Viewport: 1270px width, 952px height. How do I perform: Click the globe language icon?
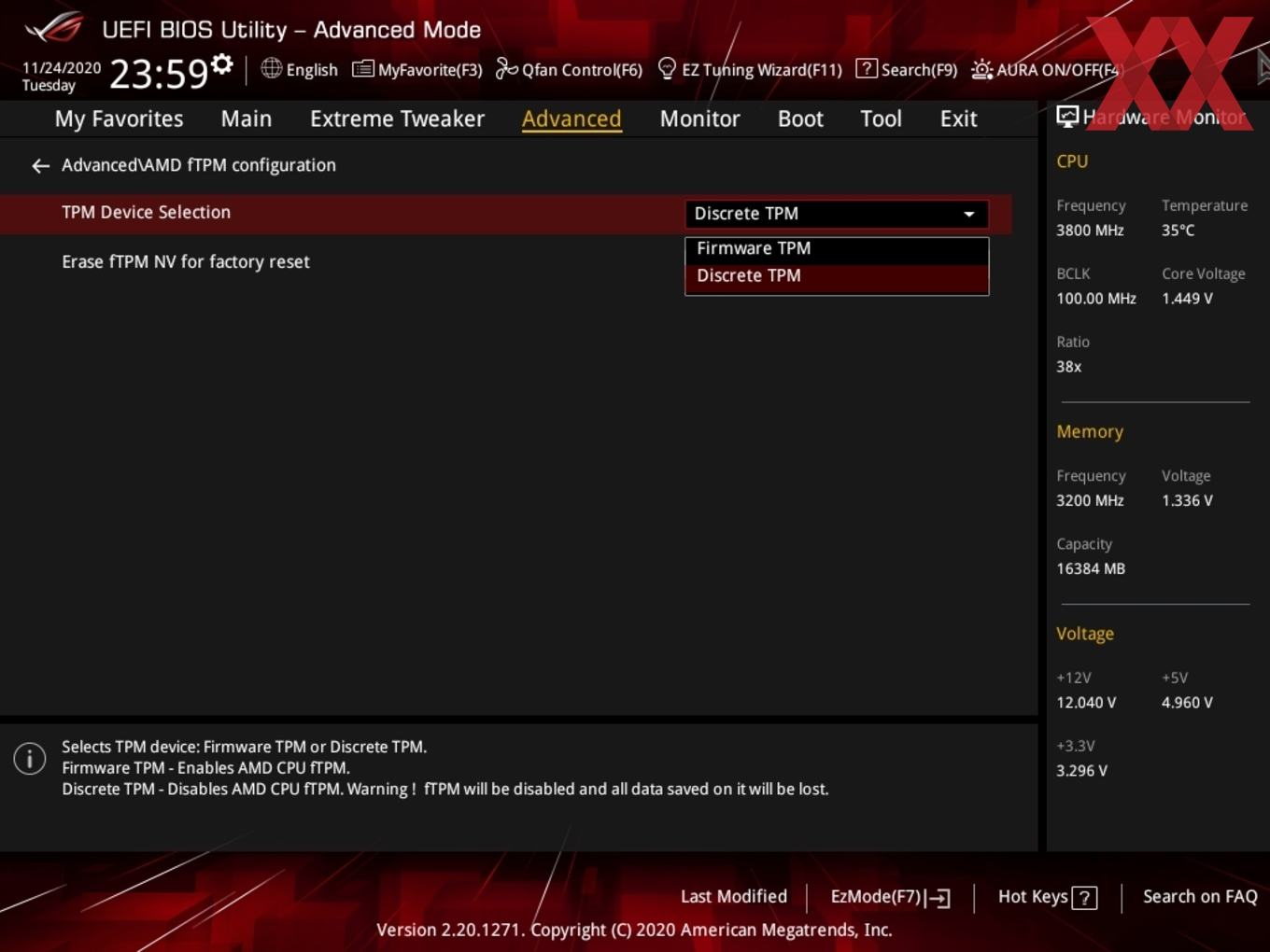click(271, 68)
